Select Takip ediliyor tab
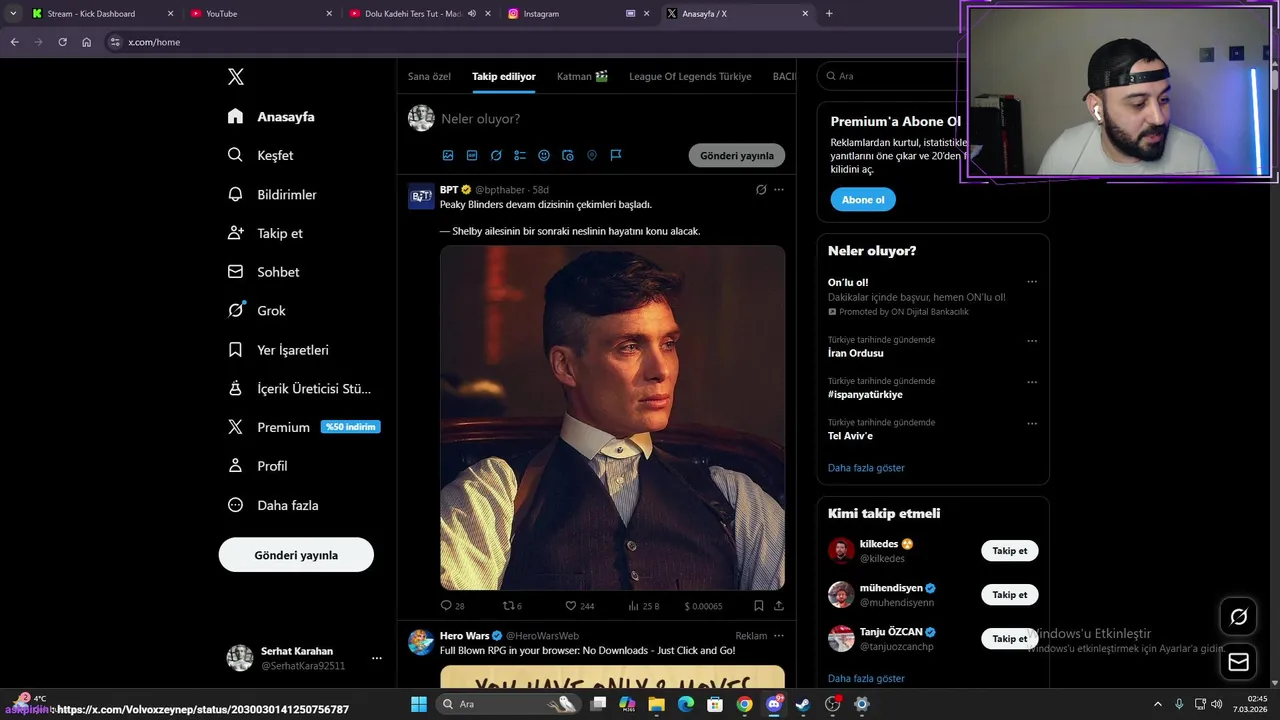This screenshot has width=1280, height=720. (x=504, y=76)
